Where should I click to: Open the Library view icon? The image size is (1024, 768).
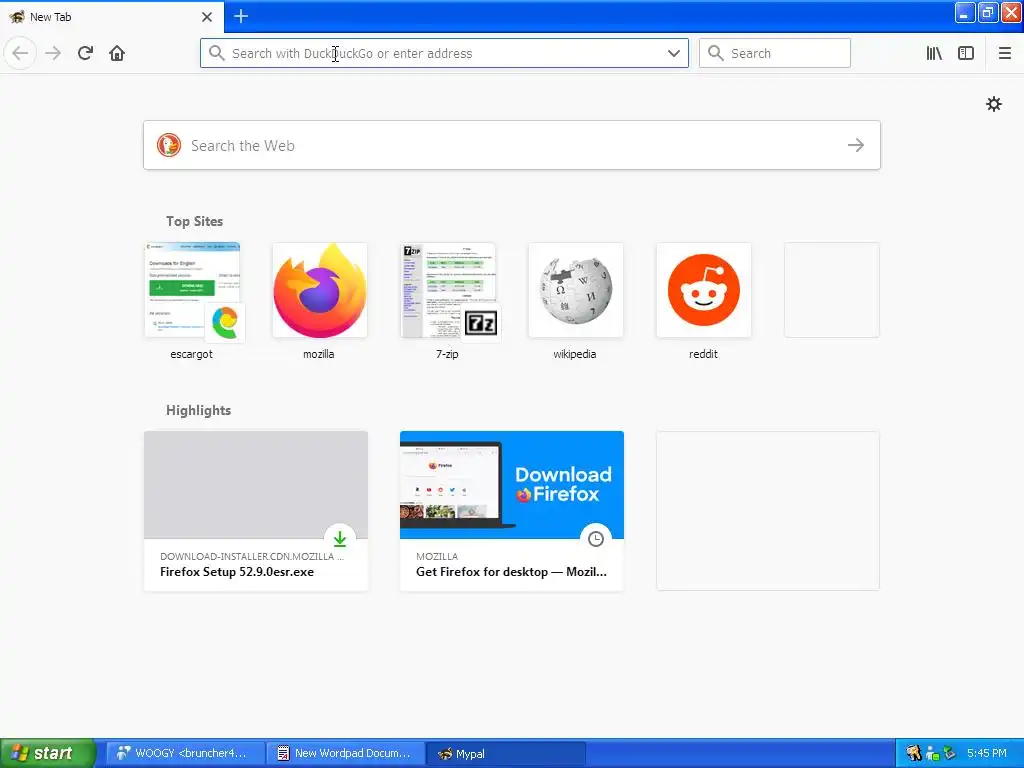[934, 53]
